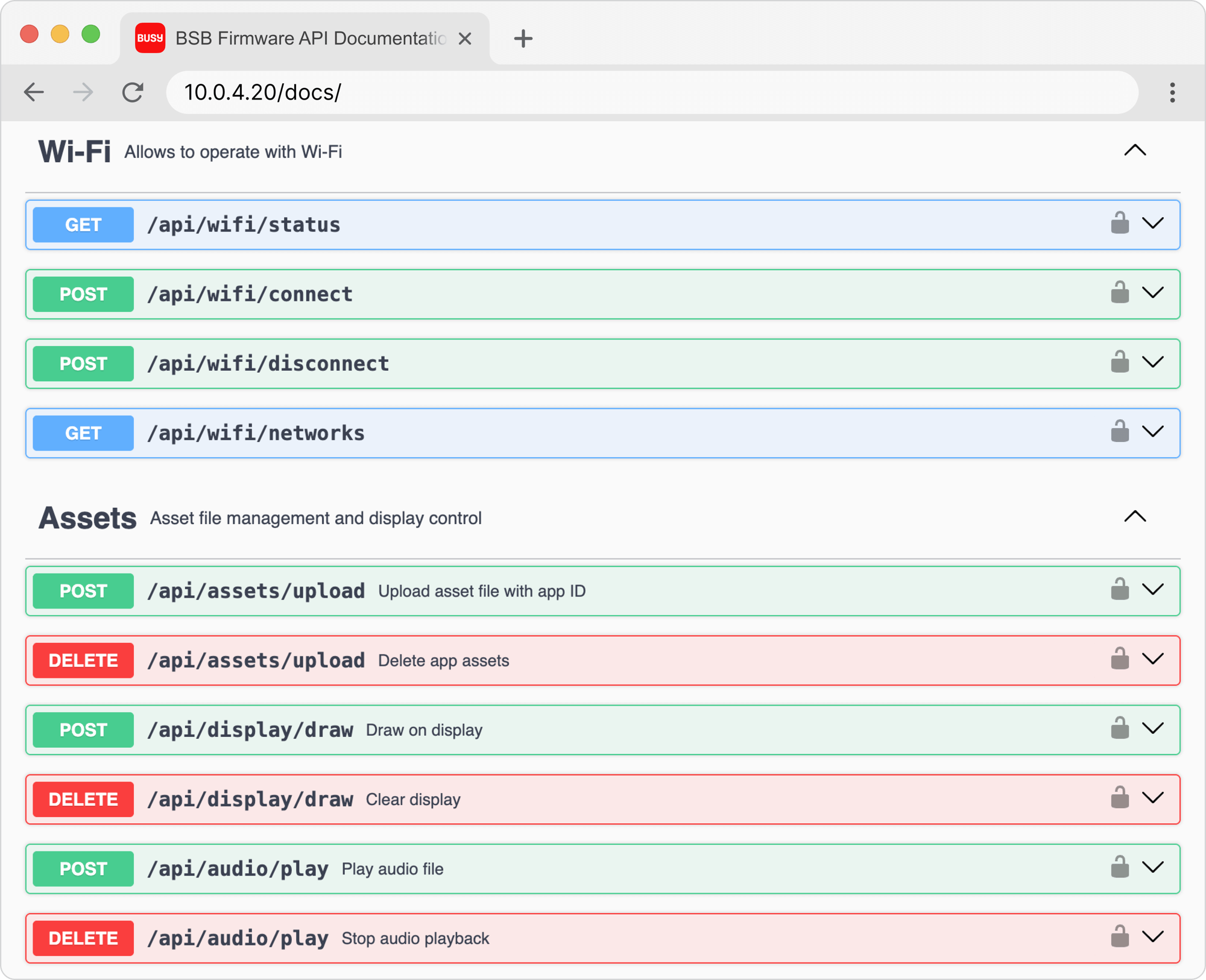Open a new browser tab

[523, 39]
